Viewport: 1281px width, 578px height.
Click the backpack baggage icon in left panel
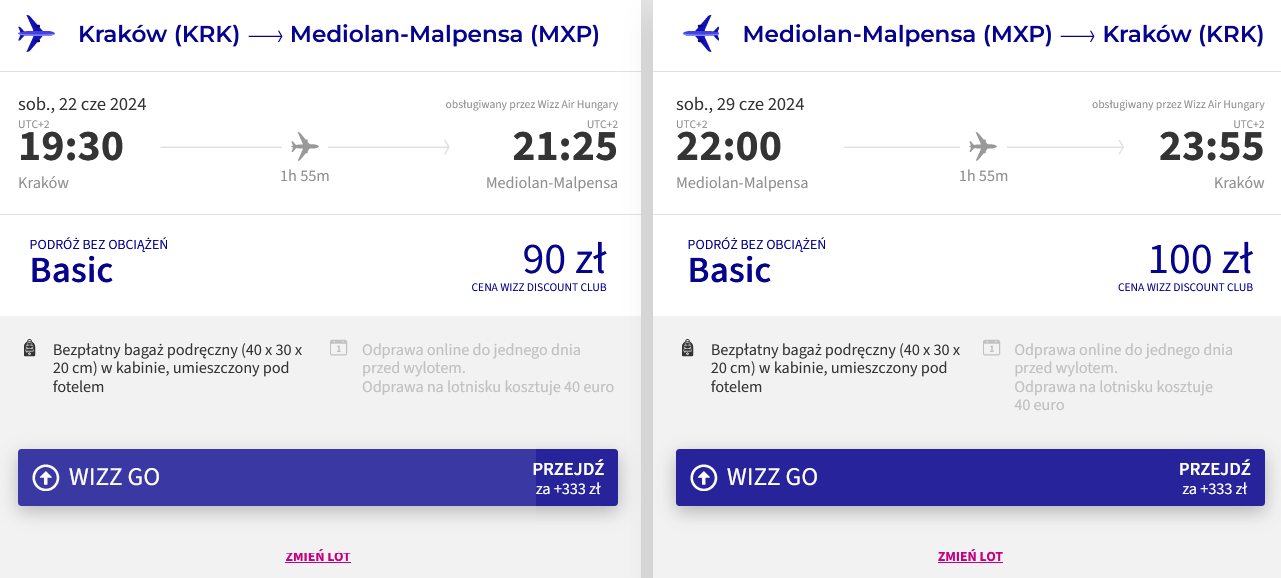(30, 349)
